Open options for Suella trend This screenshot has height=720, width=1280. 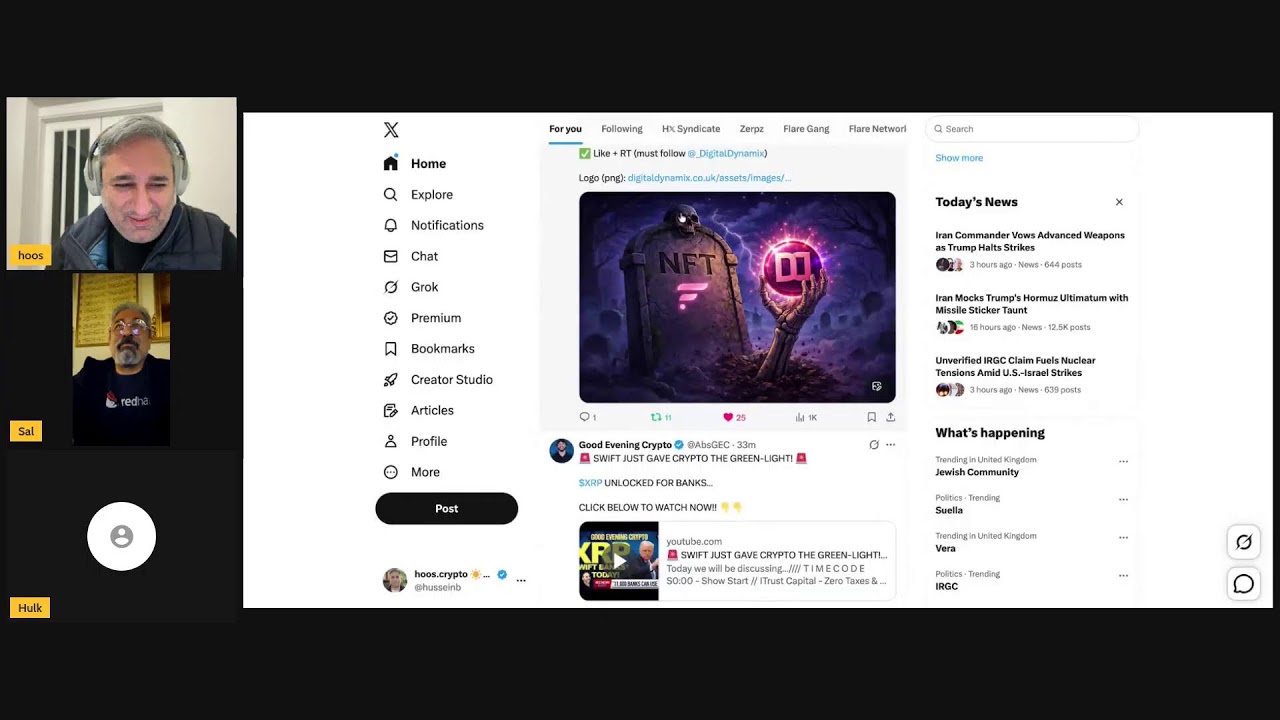(1123, 500)
